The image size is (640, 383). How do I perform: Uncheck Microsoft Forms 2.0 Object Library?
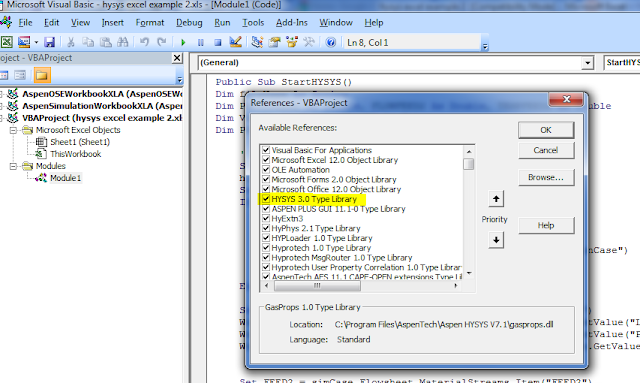click(x=266, y=179)
